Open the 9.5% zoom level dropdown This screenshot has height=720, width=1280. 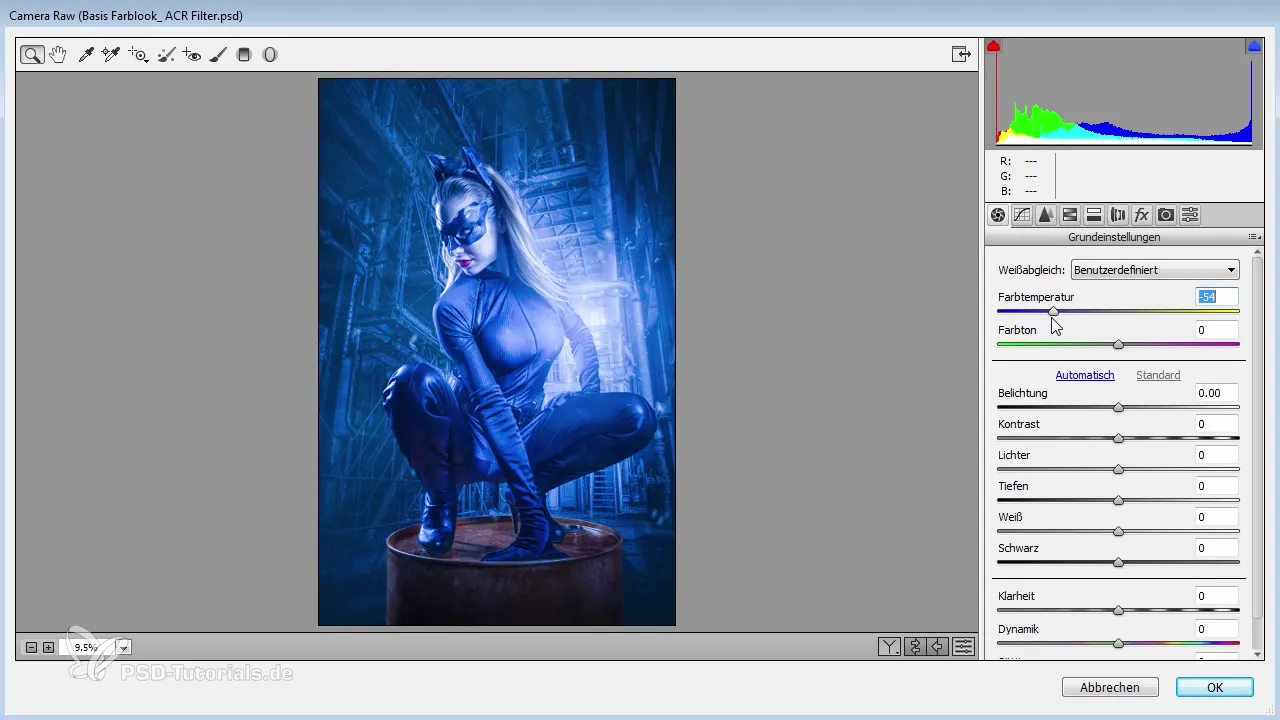124,648
